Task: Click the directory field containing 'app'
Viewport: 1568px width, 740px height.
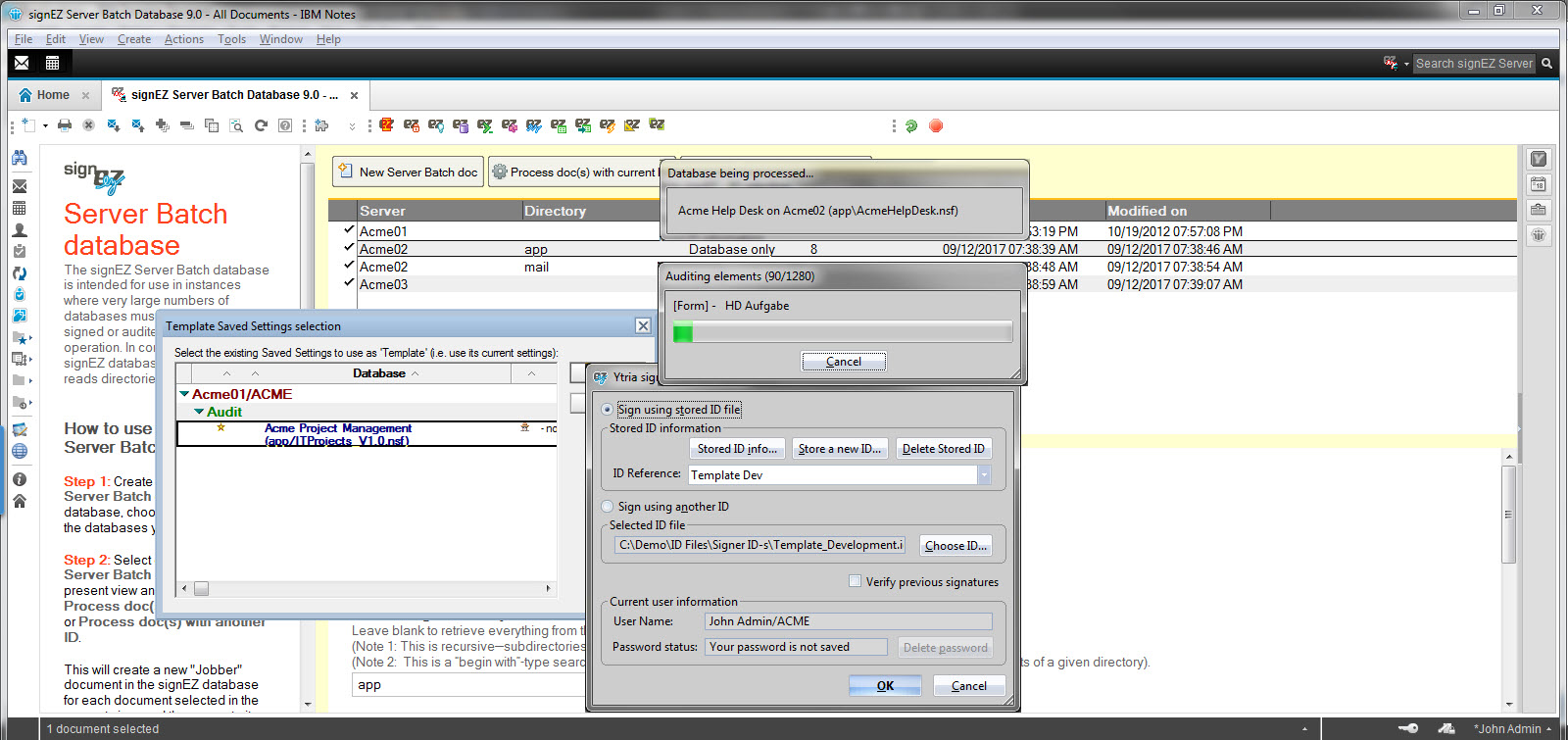Action: coord(468,685)
